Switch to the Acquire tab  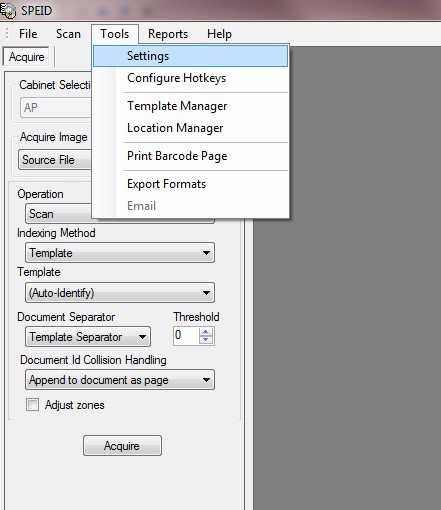26,57
